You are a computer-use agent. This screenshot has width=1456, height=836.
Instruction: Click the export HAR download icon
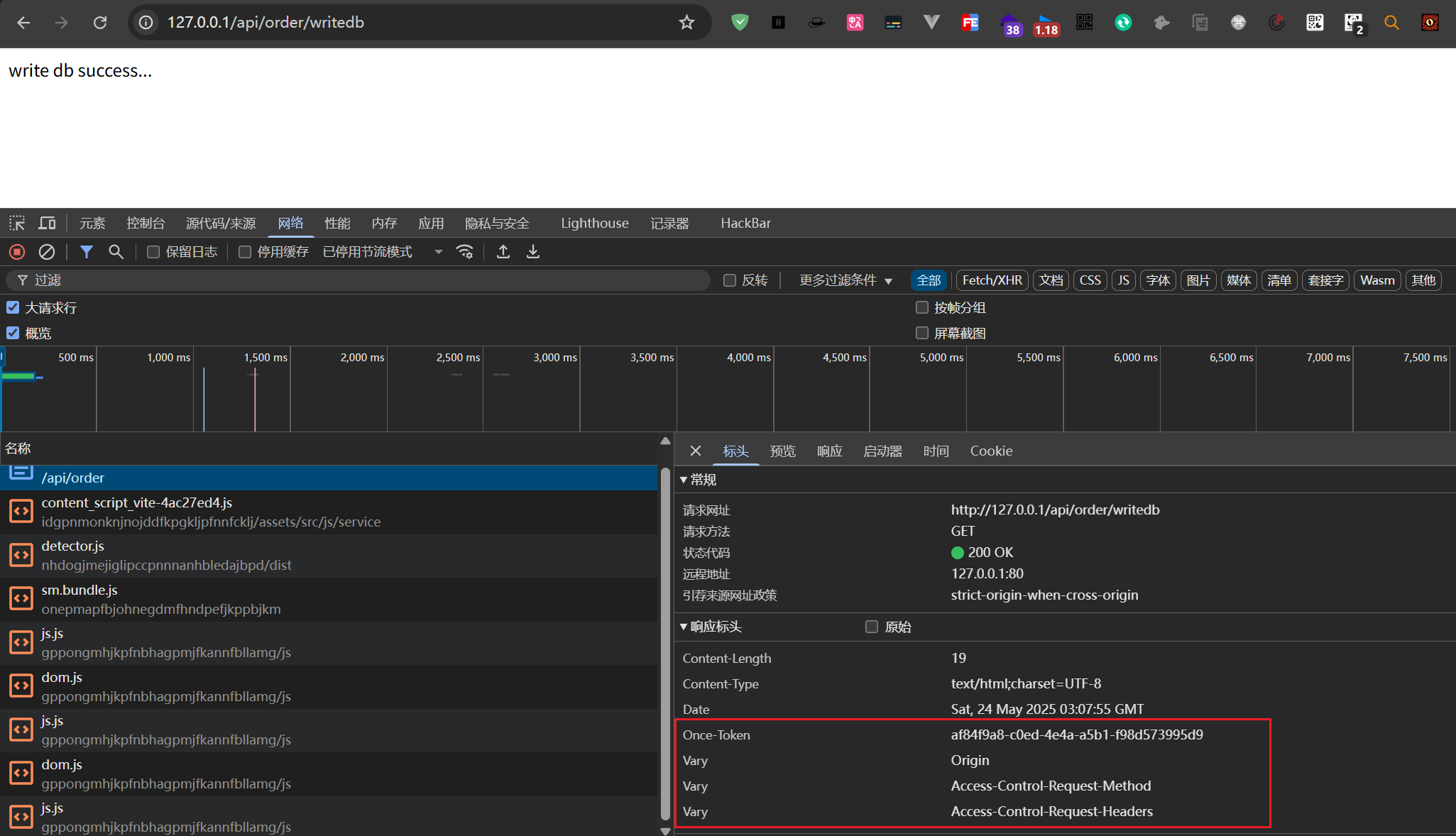click(532, 252)
